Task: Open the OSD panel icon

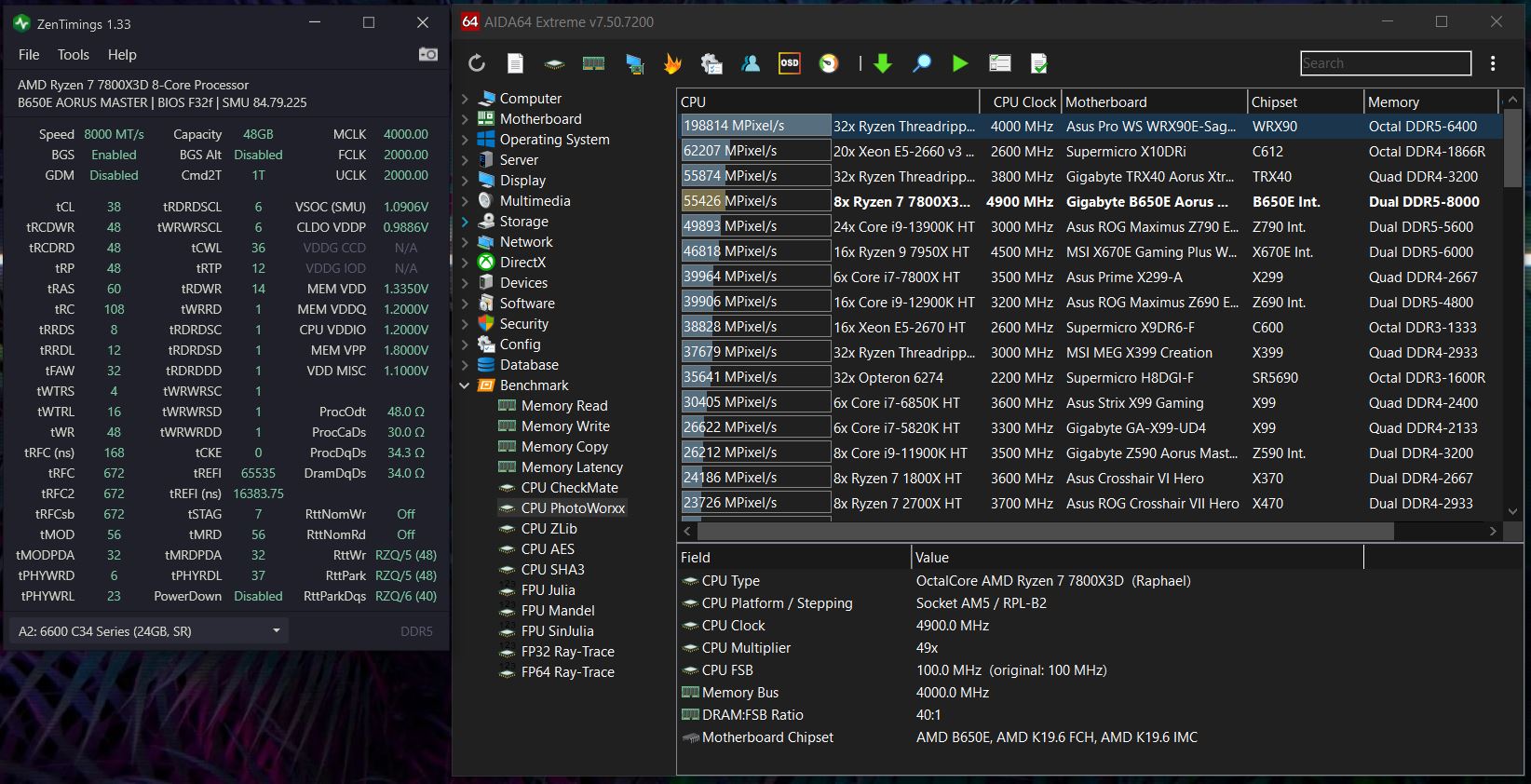Action: click(789, 63)
